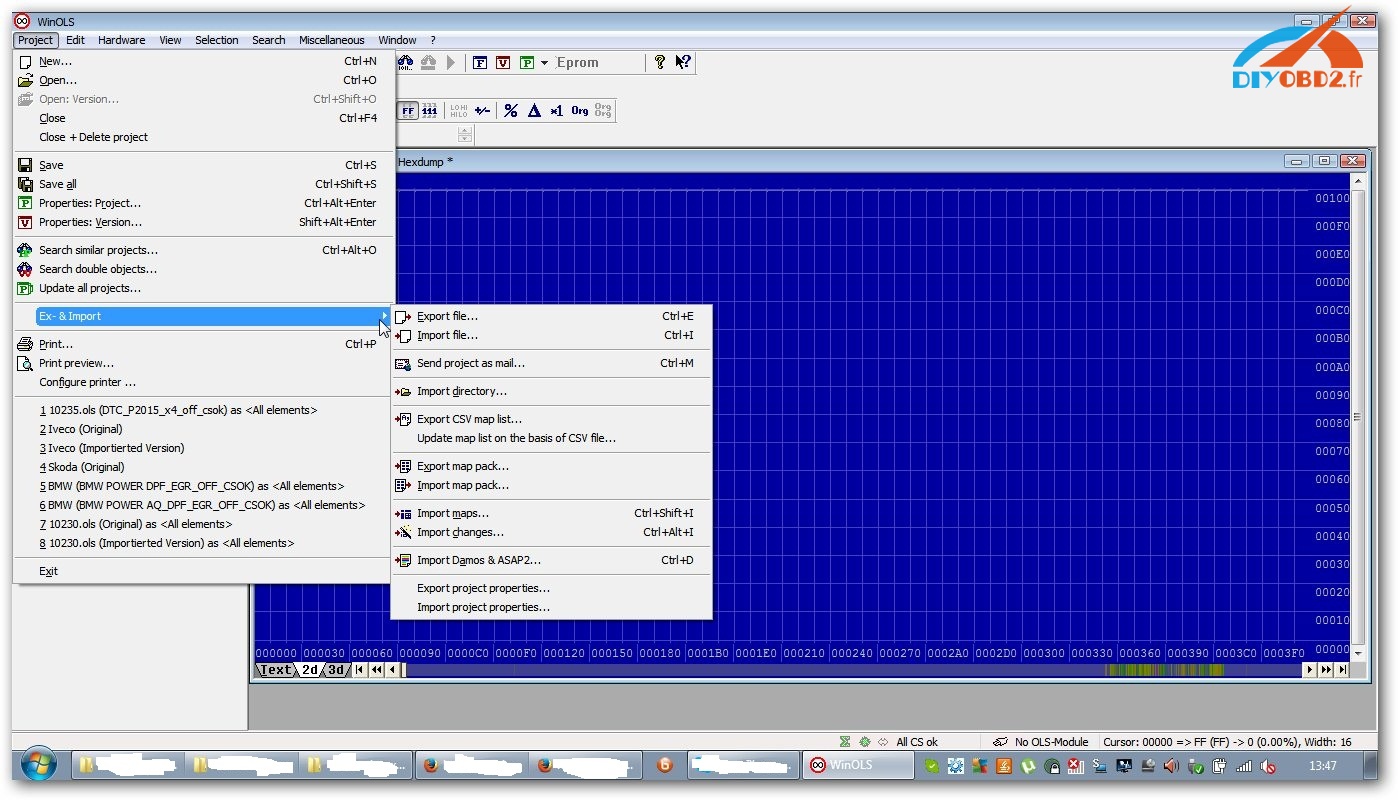The height and width of the screenshot is (800, 1398).
Task: Click the volume speaker tray icon
Action: (1170, 766)
